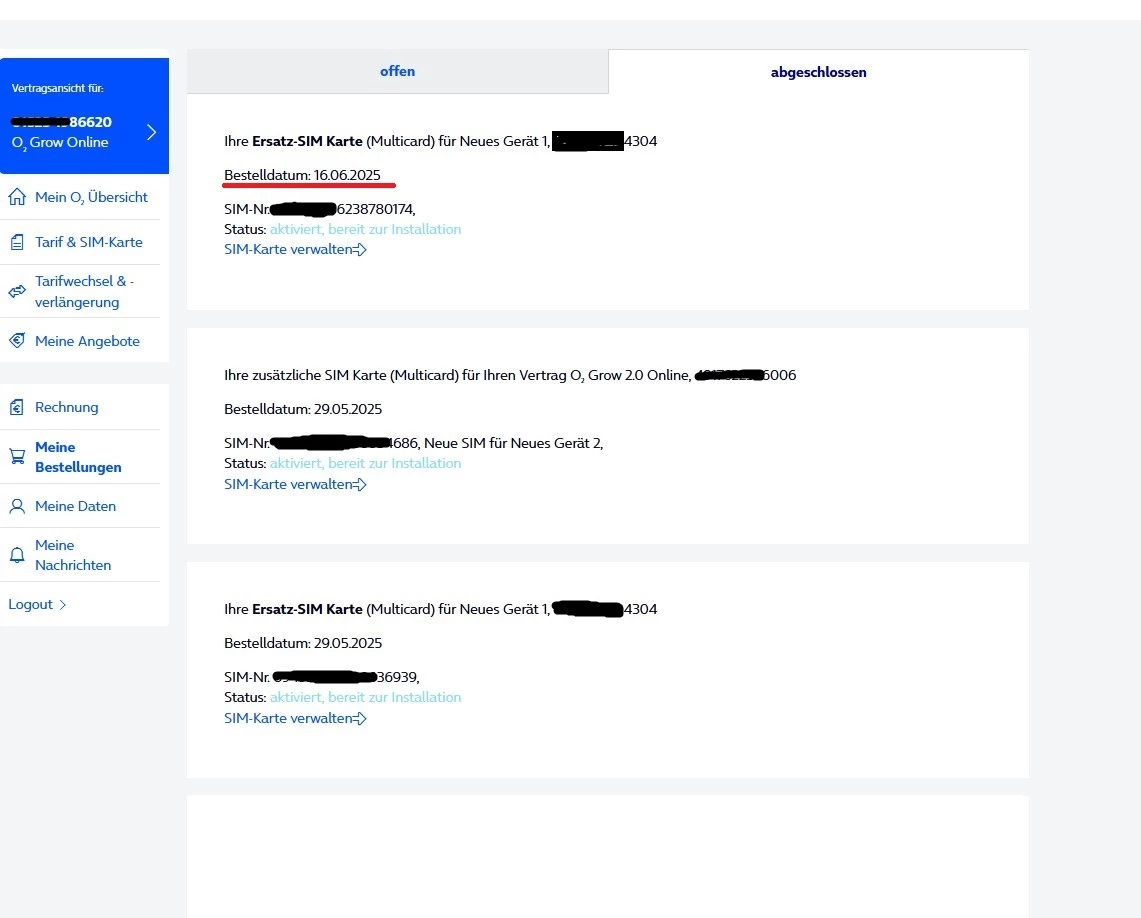Click Bestelldatum 29.05.2025 of SIM 36939 order
This screenshot has height=918, width=1141.
tap(303, 644)
